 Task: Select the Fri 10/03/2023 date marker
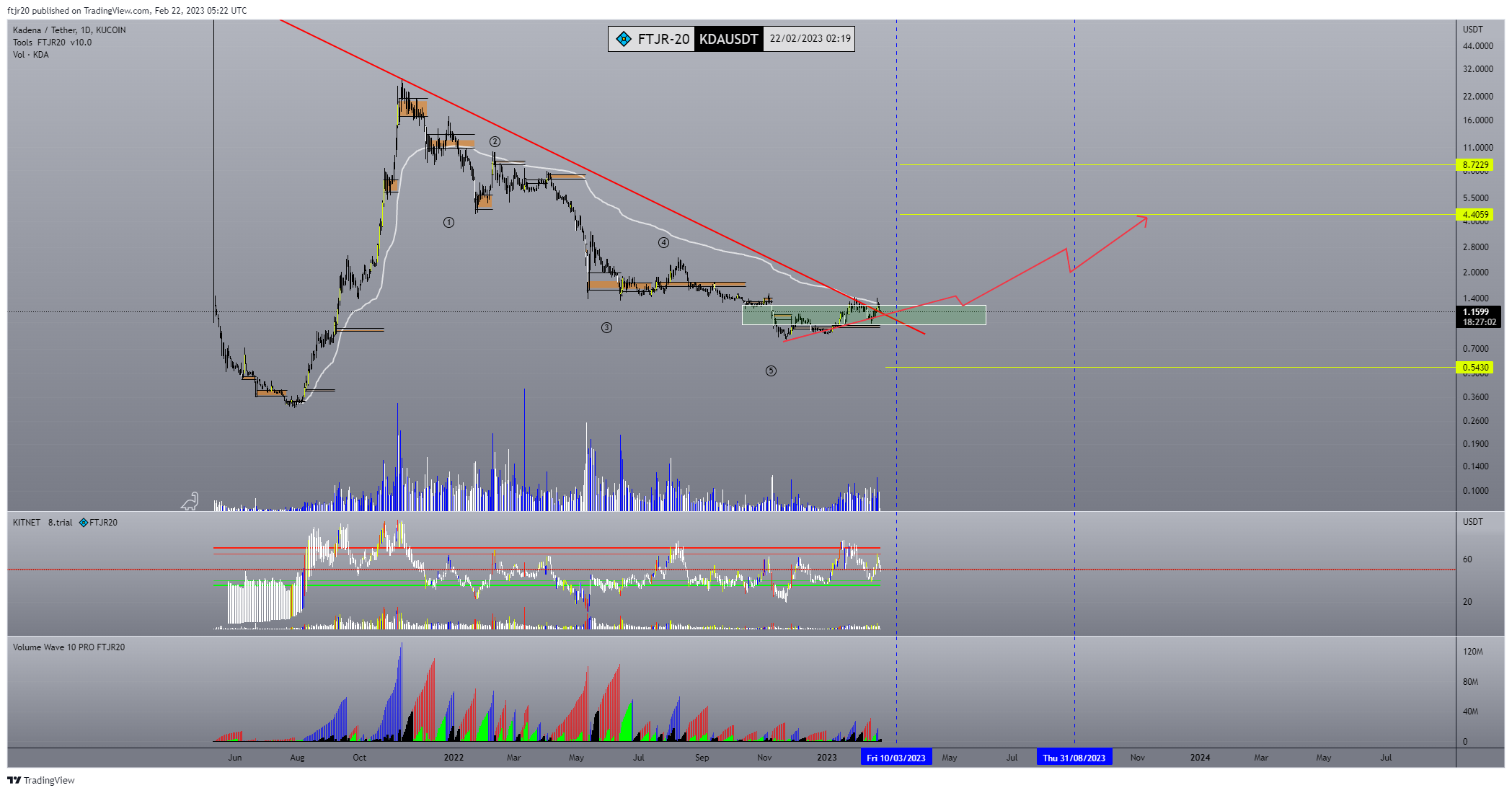(896, 758)
